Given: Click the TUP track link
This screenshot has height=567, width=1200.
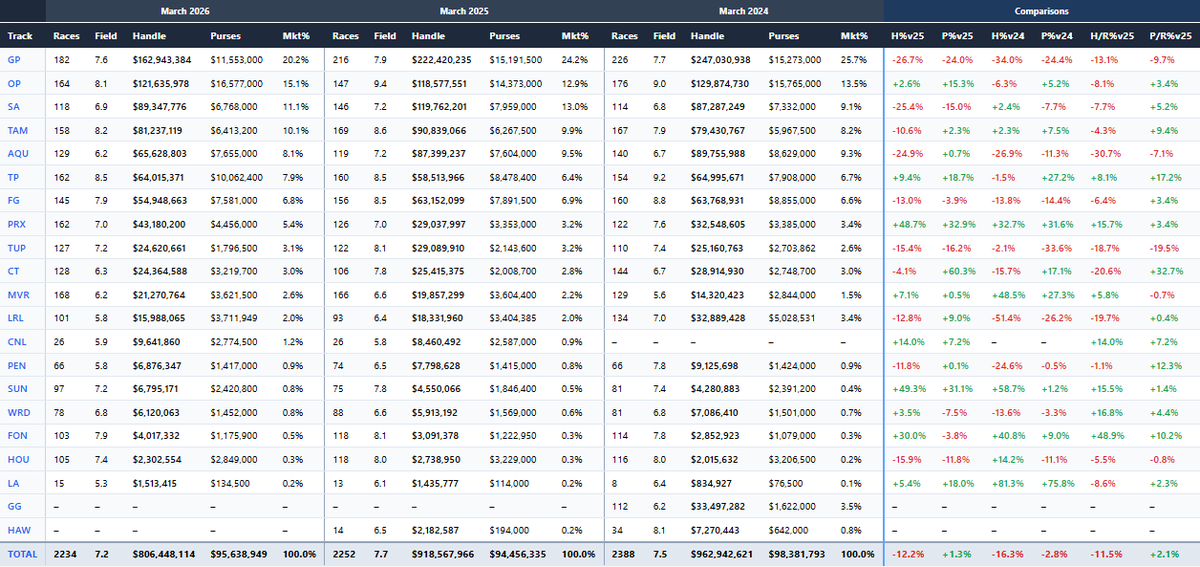Looking at the screenshot, I should click(17, 247).
